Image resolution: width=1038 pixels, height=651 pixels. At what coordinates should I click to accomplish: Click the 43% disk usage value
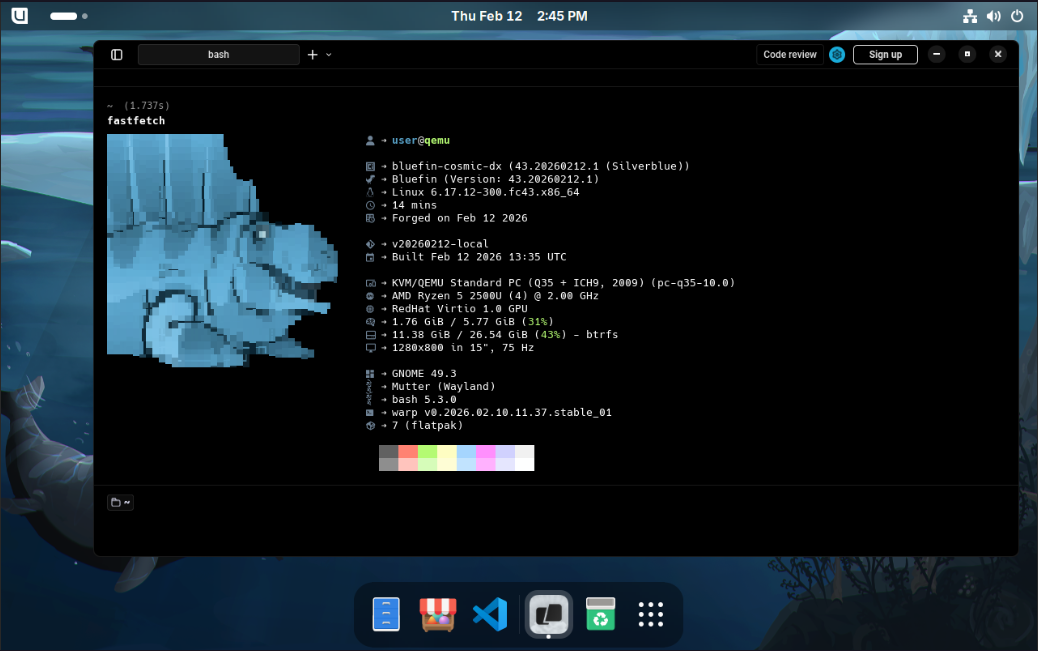point(550,334)
